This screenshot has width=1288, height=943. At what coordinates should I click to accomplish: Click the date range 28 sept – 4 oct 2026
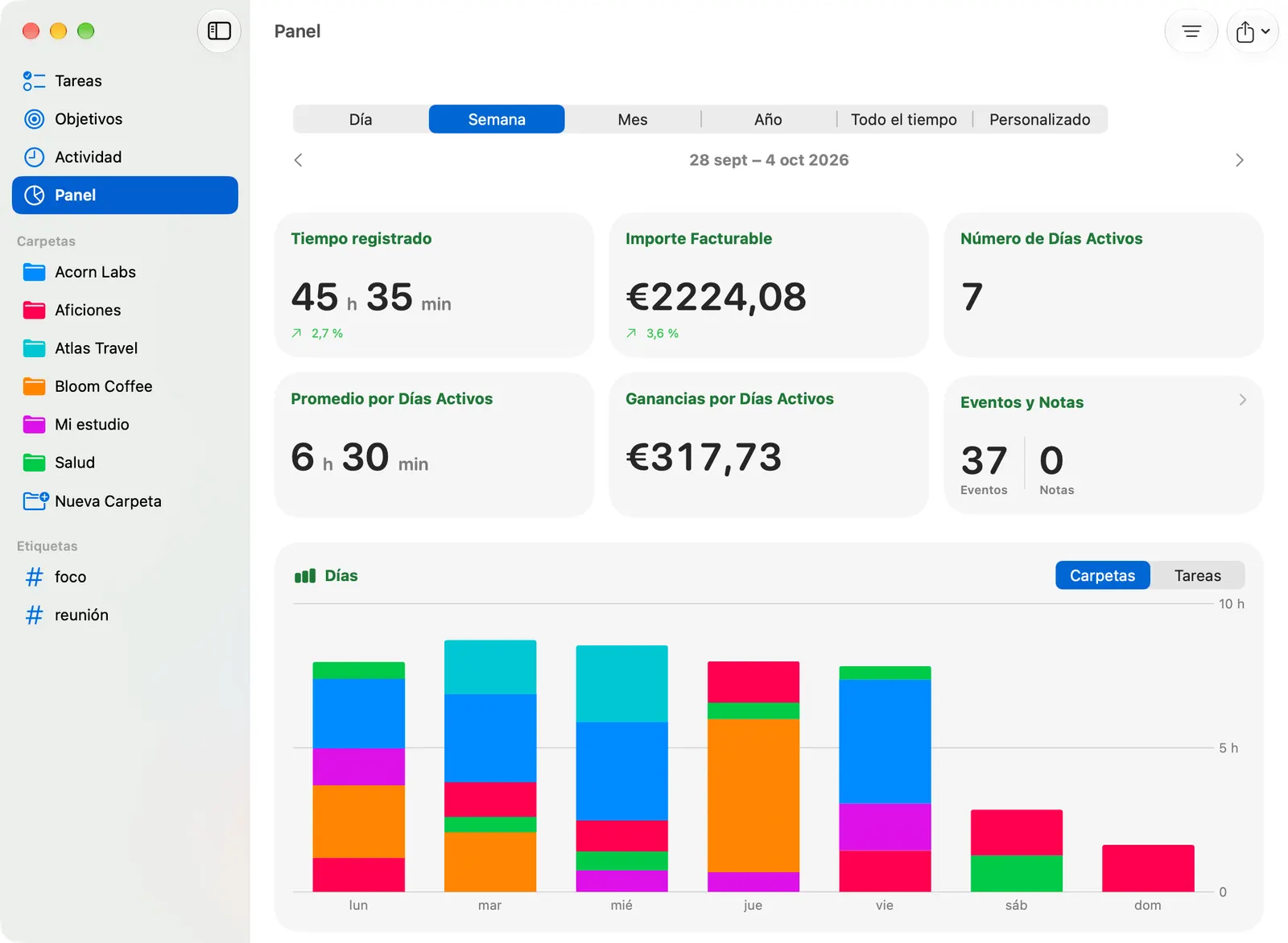pos(769,160)
